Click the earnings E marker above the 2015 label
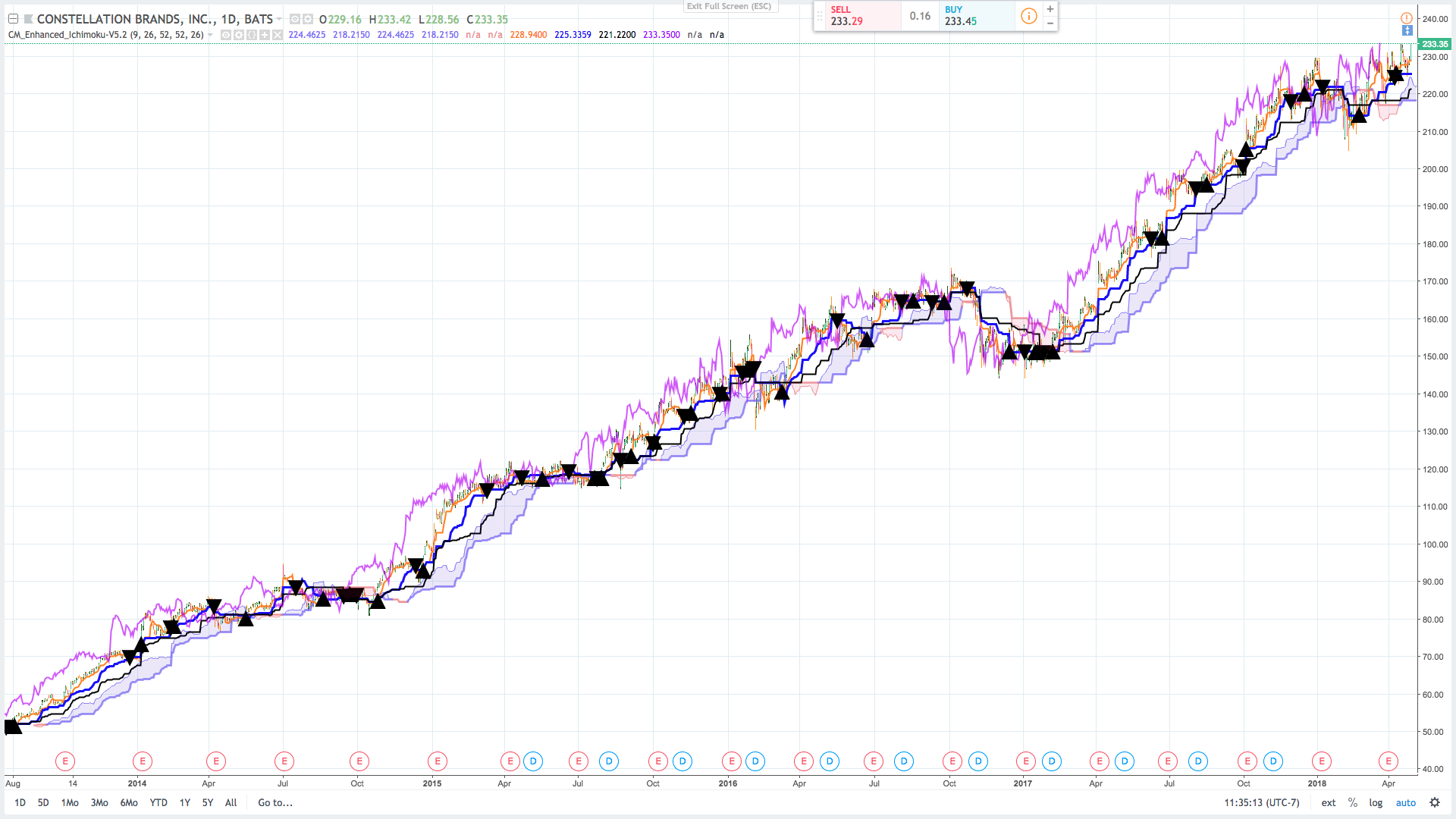1456x819 pixels. tap(438, 761)
